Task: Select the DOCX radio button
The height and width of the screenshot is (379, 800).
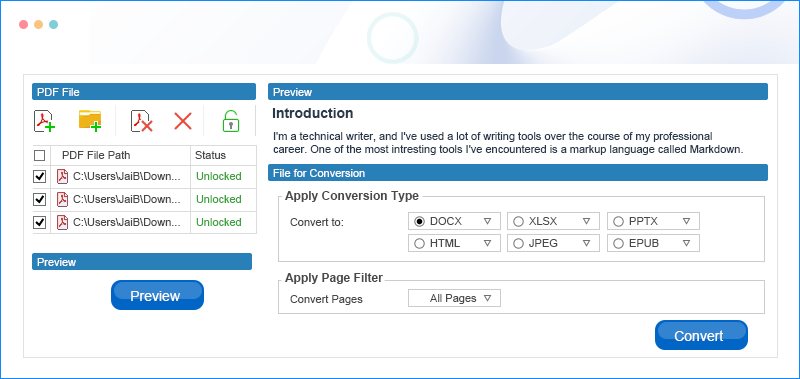Action: tap(419, 221)
